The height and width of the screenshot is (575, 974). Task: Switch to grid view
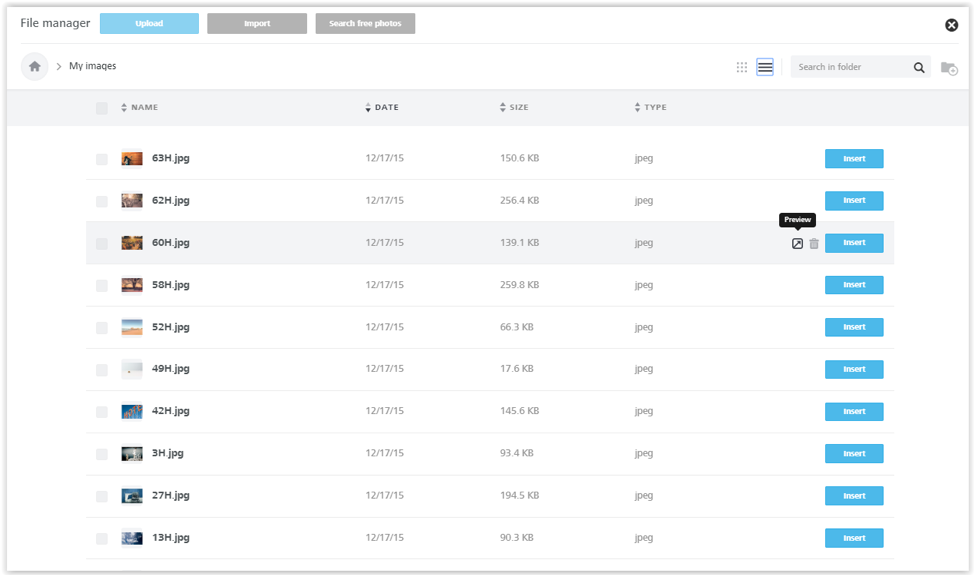click(x=742, y=67)
